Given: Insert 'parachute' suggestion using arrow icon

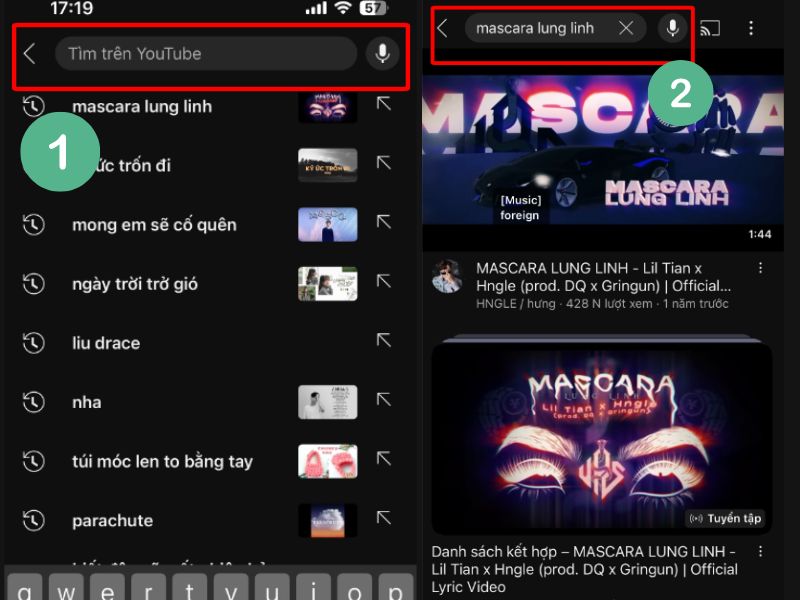Looking at the screenshot, I should 383,518.
